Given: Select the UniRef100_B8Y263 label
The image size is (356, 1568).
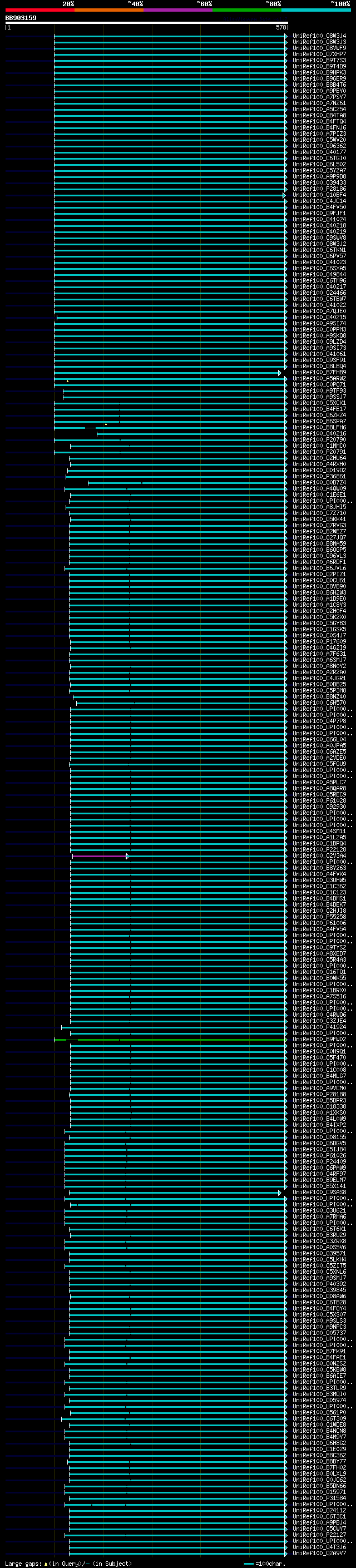Looking at the screenshot, I should (x=319, y=868).
